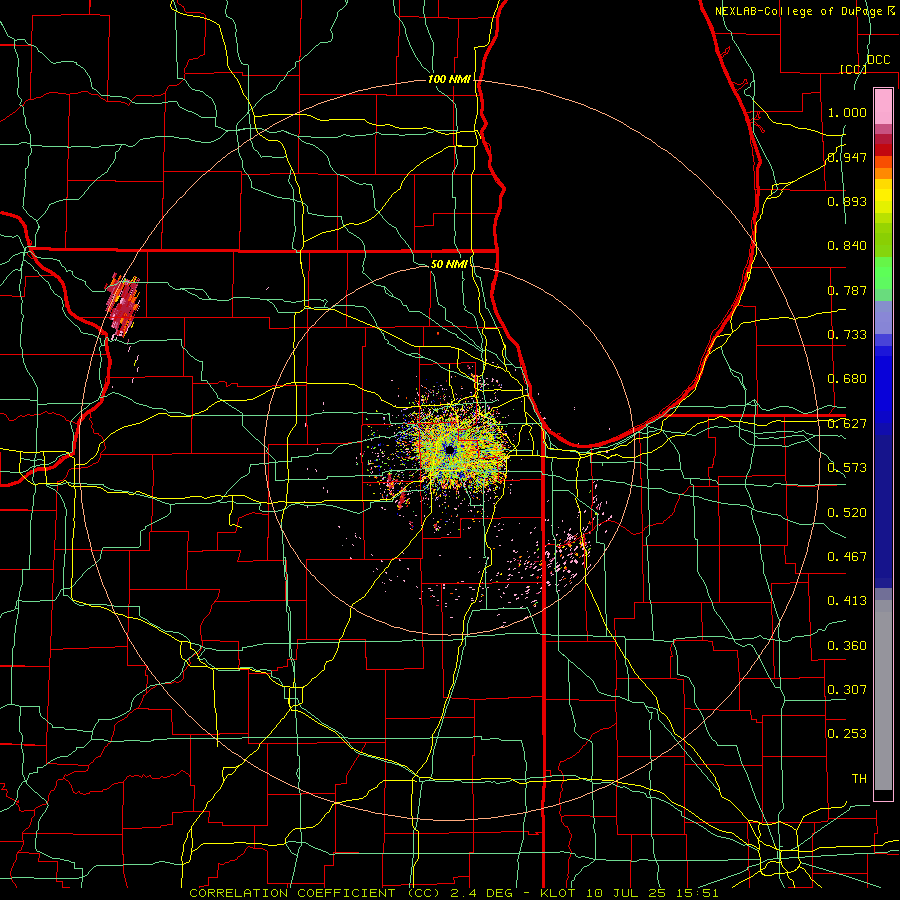
Task: Select the 0.573 legend value
Action: pyautogui.click(x=847, y=468)
